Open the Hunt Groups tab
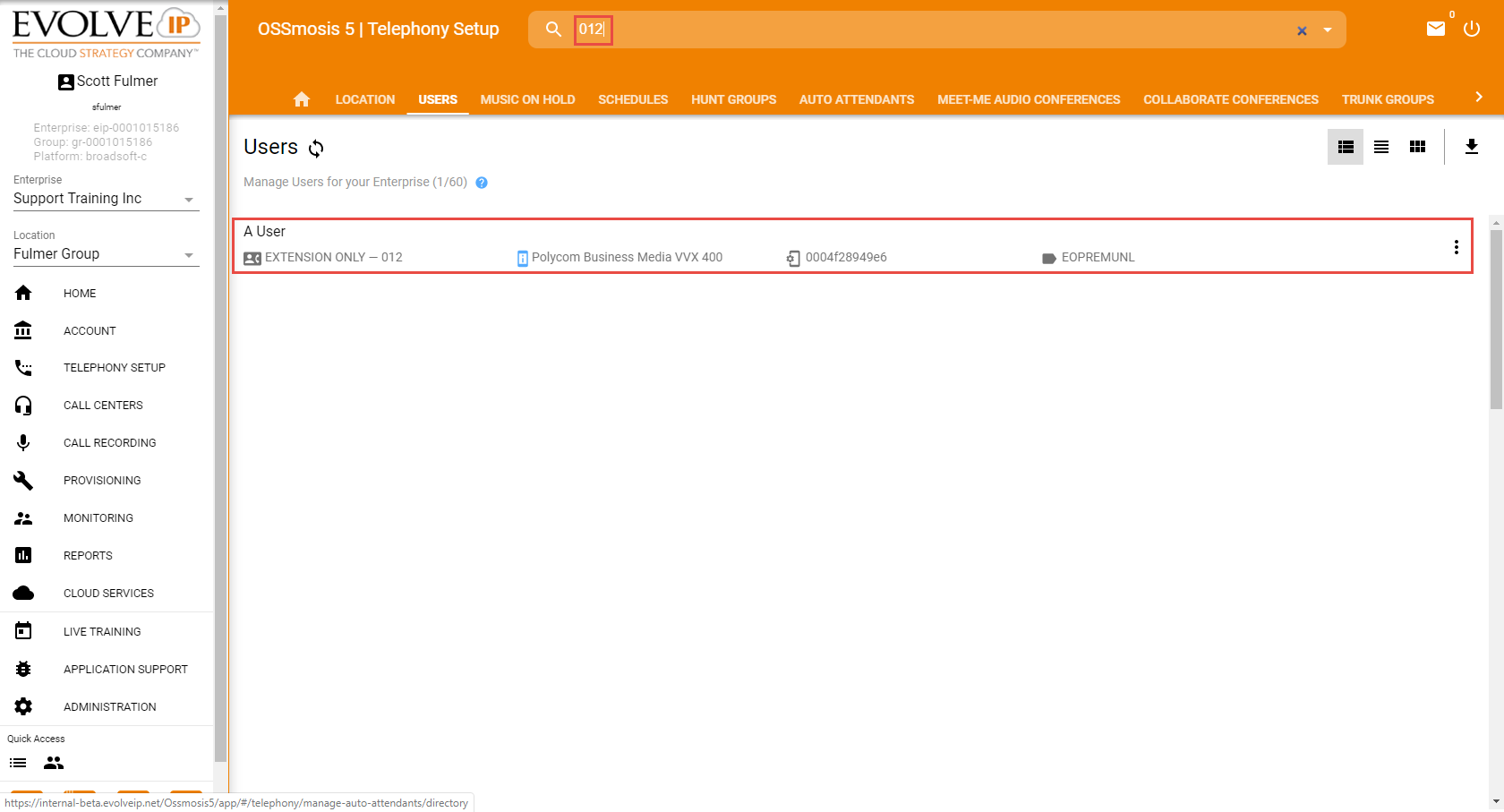Viewport: 1504px width, 812px height. point(733,99)
